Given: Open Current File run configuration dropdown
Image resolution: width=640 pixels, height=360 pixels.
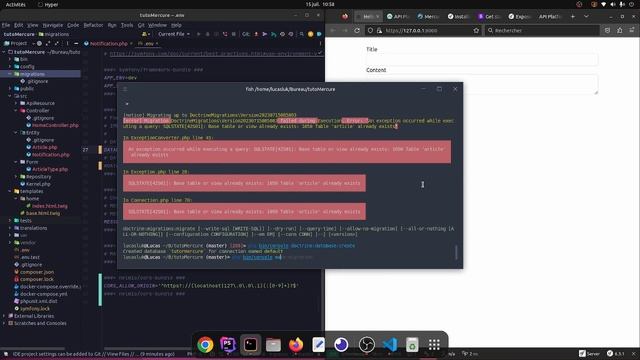Looking at the screenshot, I should point(174,34).
